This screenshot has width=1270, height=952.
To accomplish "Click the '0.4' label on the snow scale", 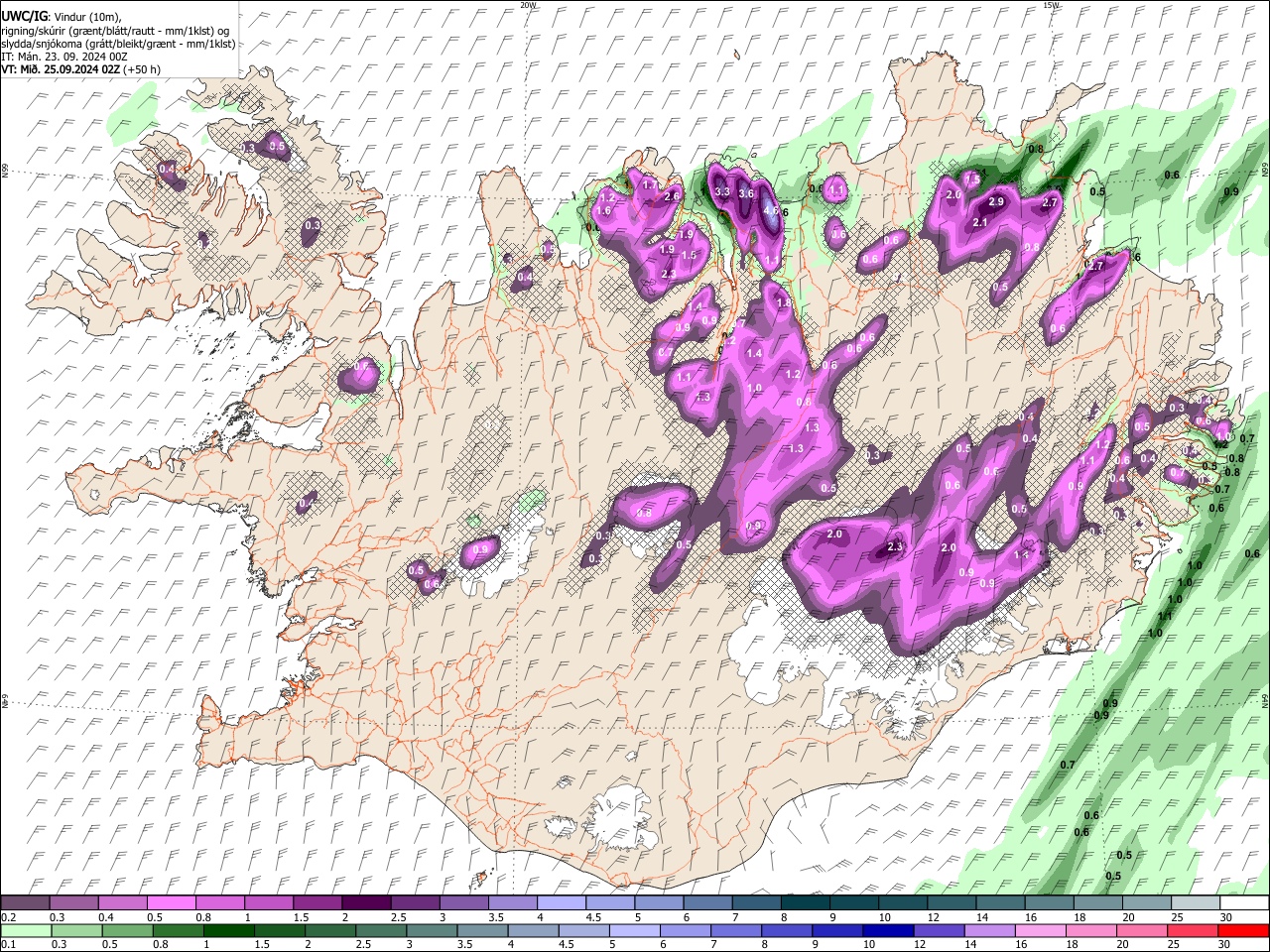I will click(x=105, y=917).
